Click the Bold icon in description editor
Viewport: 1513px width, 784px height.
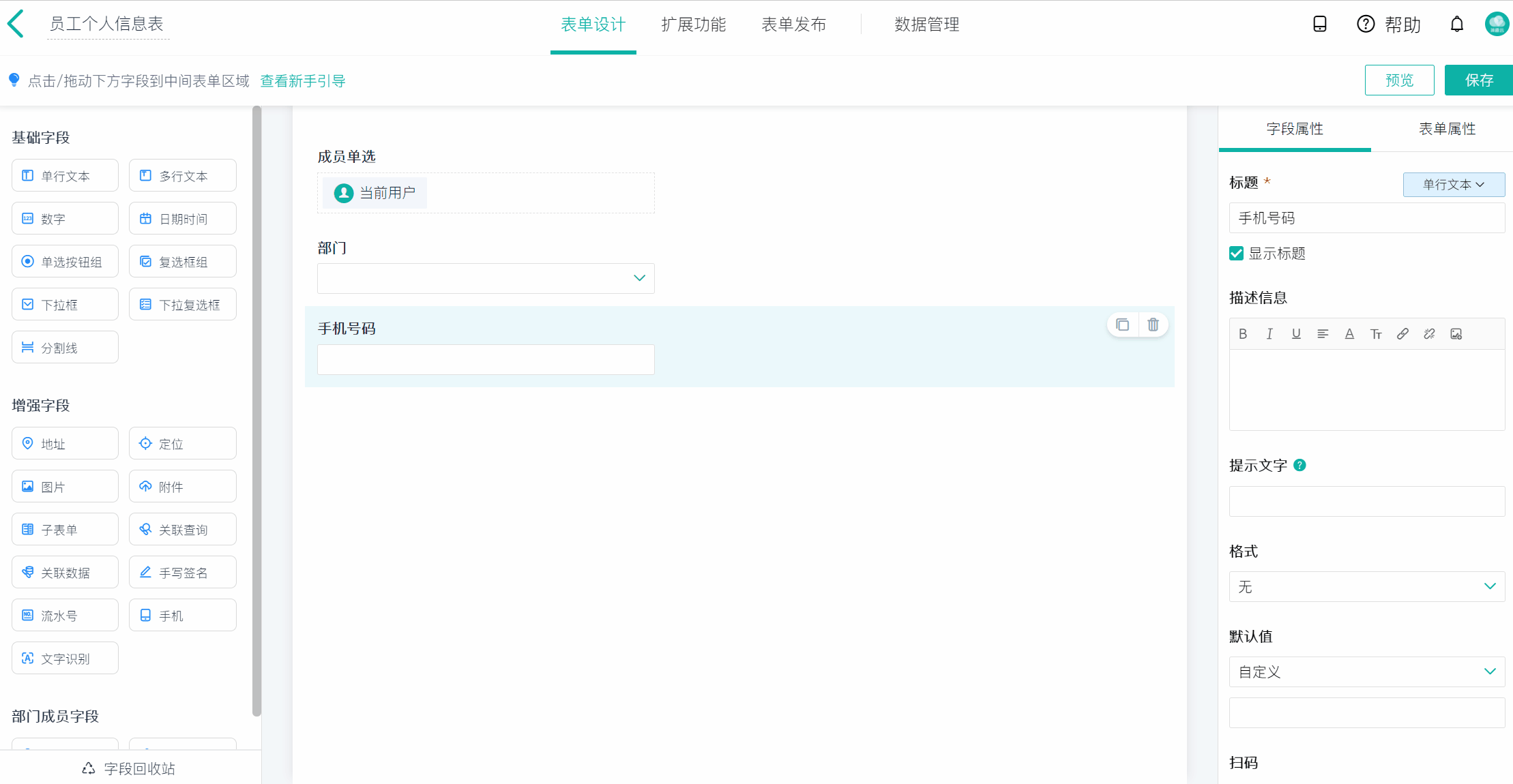click(x=1243, y=334)
